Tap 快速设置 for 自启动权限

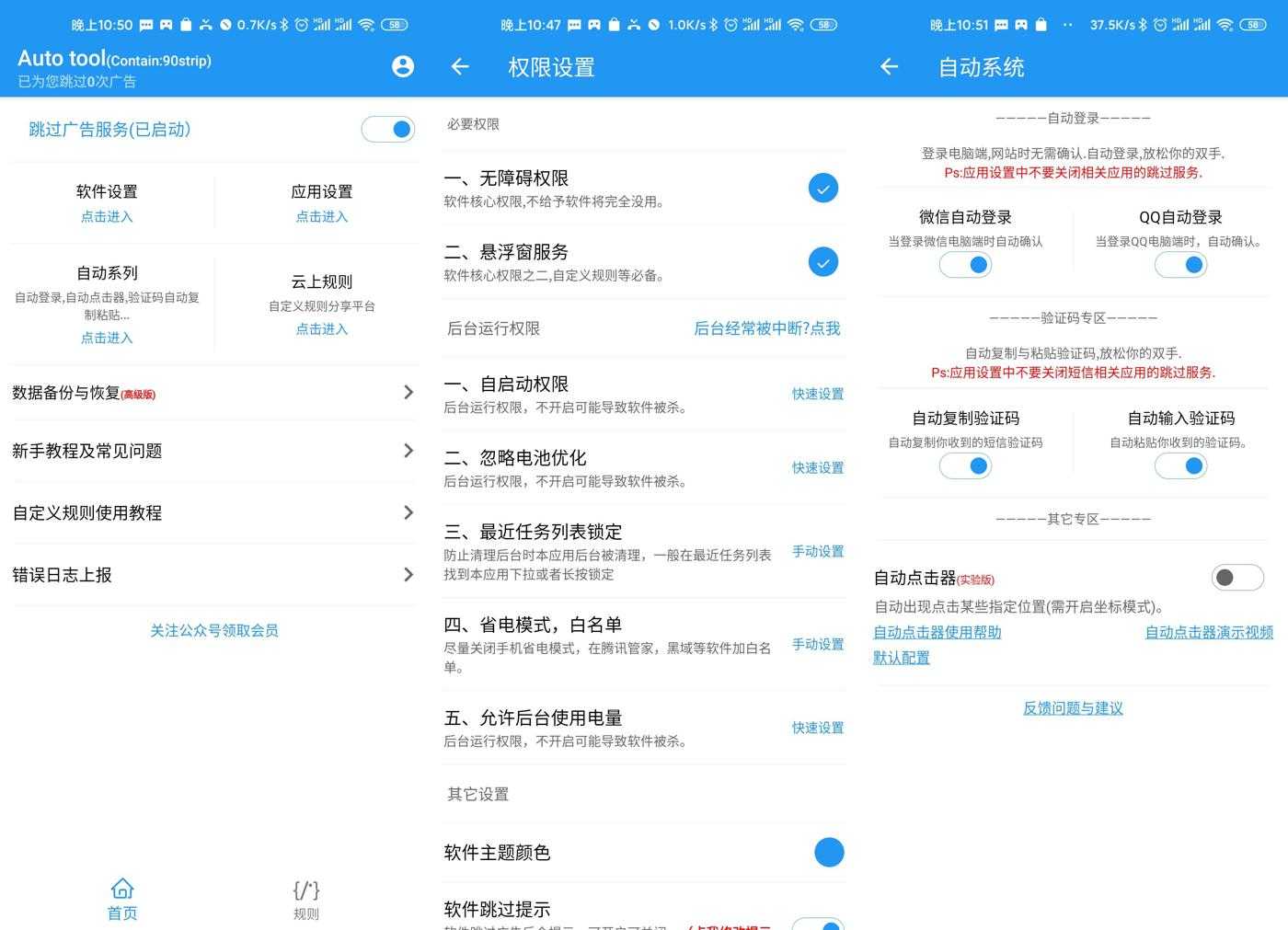pos(817,394)
